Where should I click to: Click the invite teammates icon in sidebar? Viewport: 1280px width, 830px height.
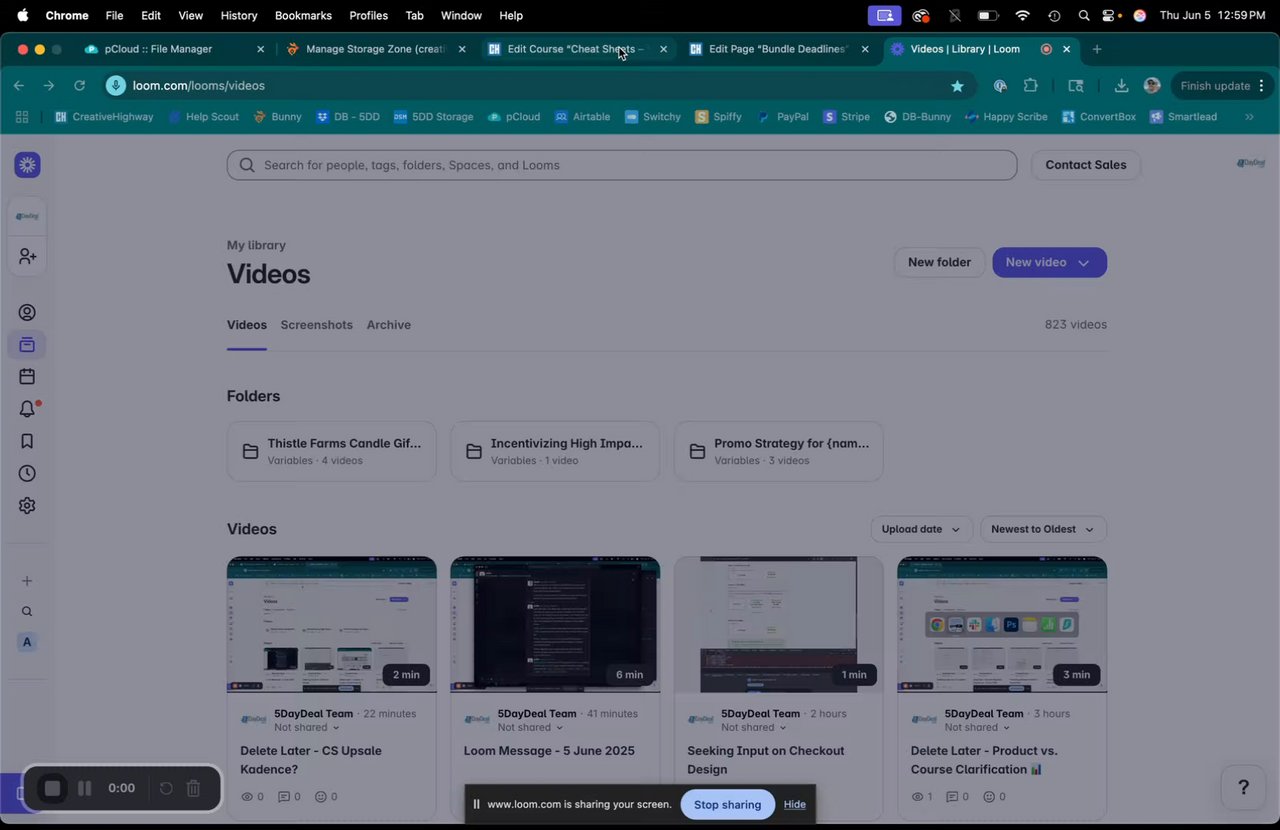pyautogui.click(x=27, y=257)
